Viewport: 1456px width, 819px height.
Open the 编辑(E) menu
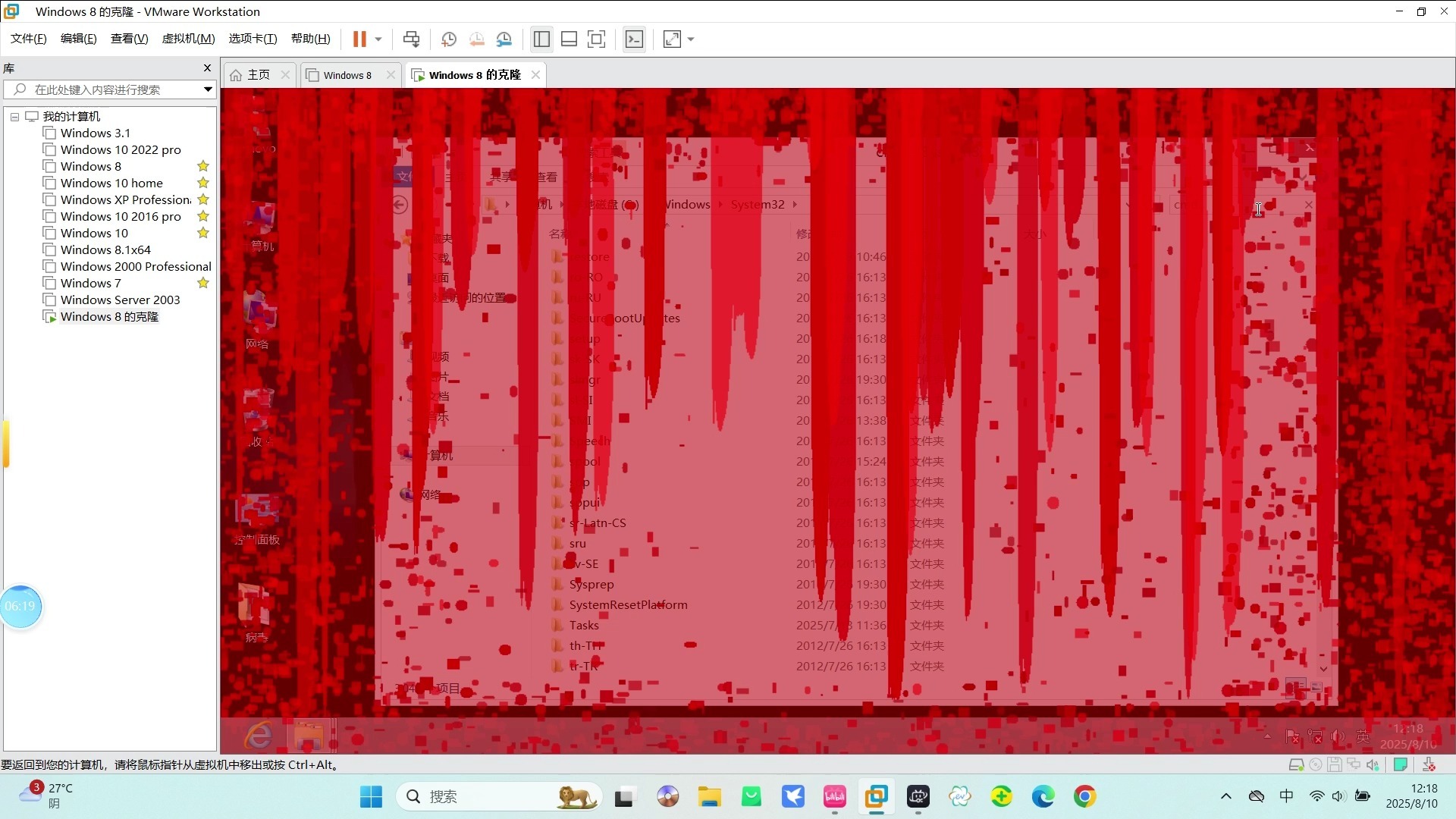click(79, 39)
